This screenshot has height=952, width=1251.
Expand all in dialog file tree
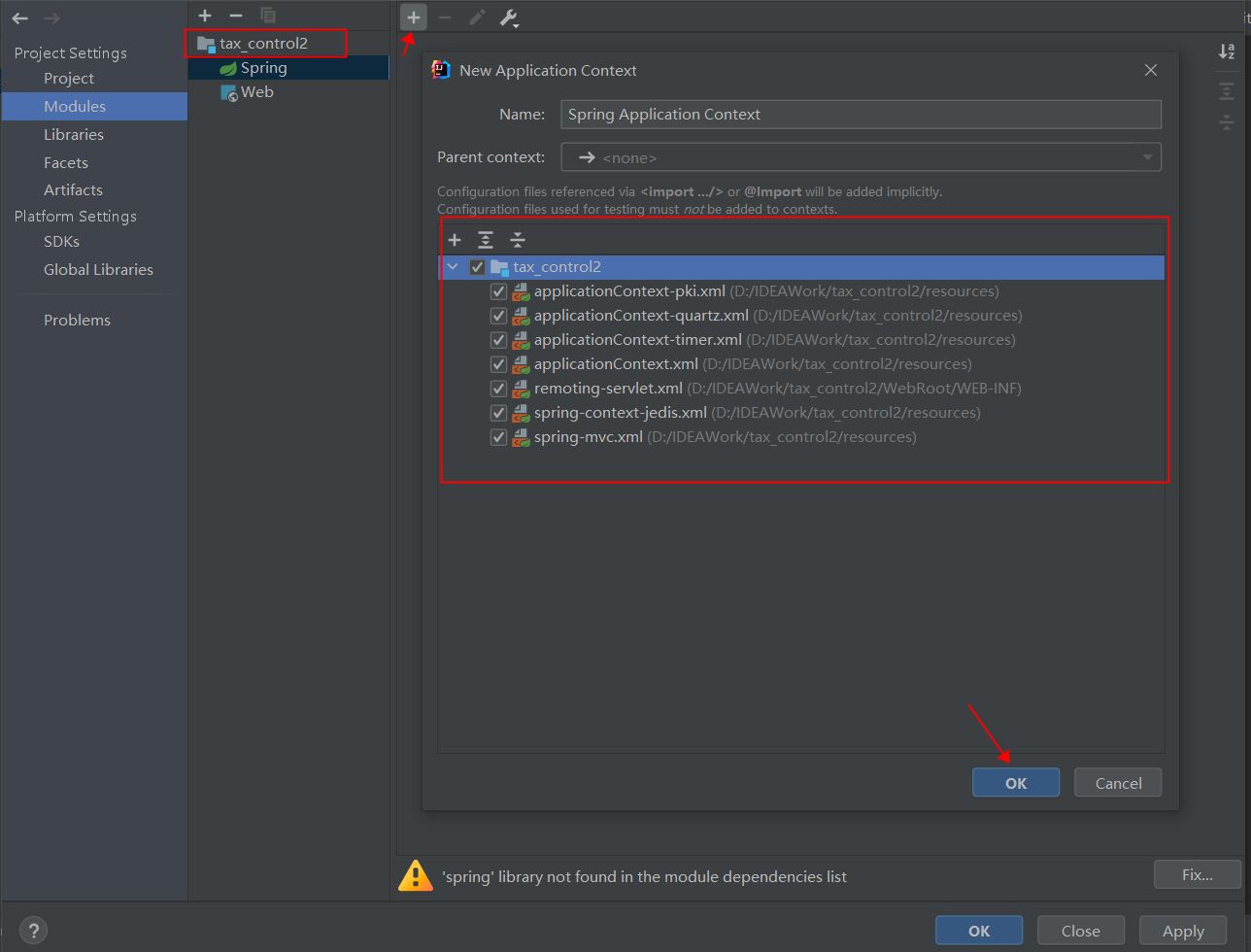coord(486,240)
